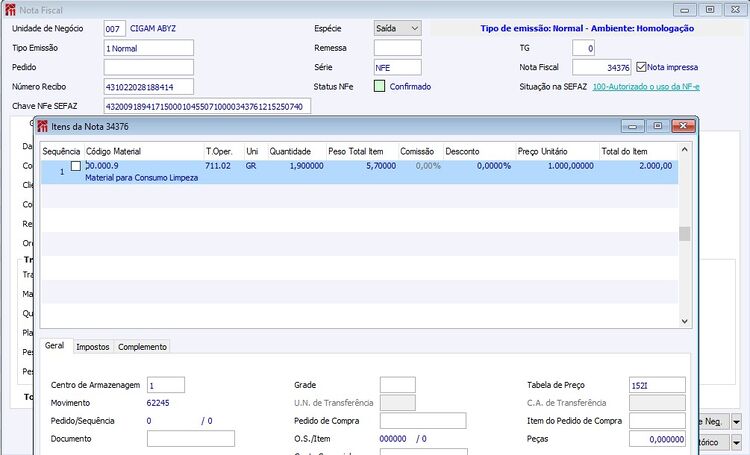Toggle the Status NFe Confirmado indicator box
The width and height of the screenshot is (750, 455).
click(x=379, y=87)
